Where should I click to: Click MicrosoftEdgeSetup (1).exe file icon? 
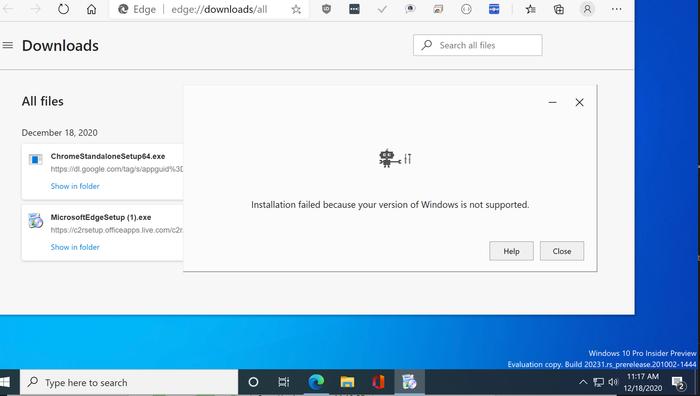(x=35, y=221)
